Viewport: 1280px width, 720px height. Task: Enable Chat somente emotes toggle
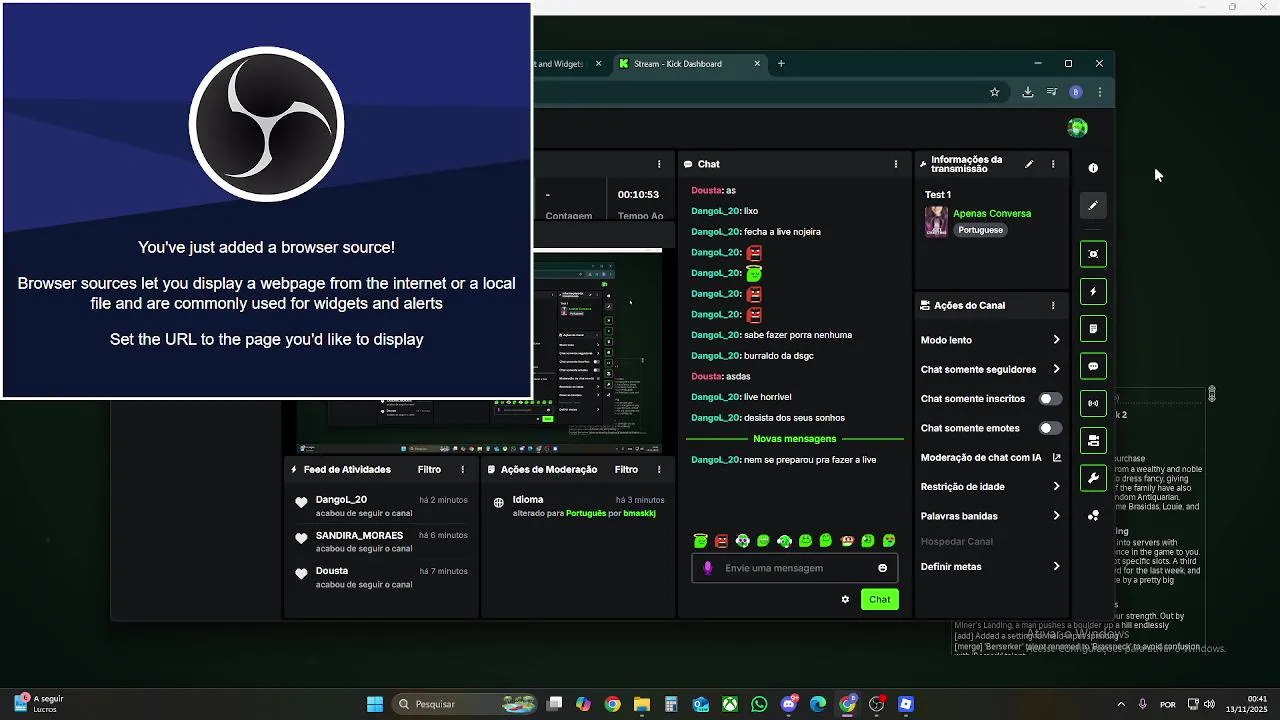click(1050, 428)
